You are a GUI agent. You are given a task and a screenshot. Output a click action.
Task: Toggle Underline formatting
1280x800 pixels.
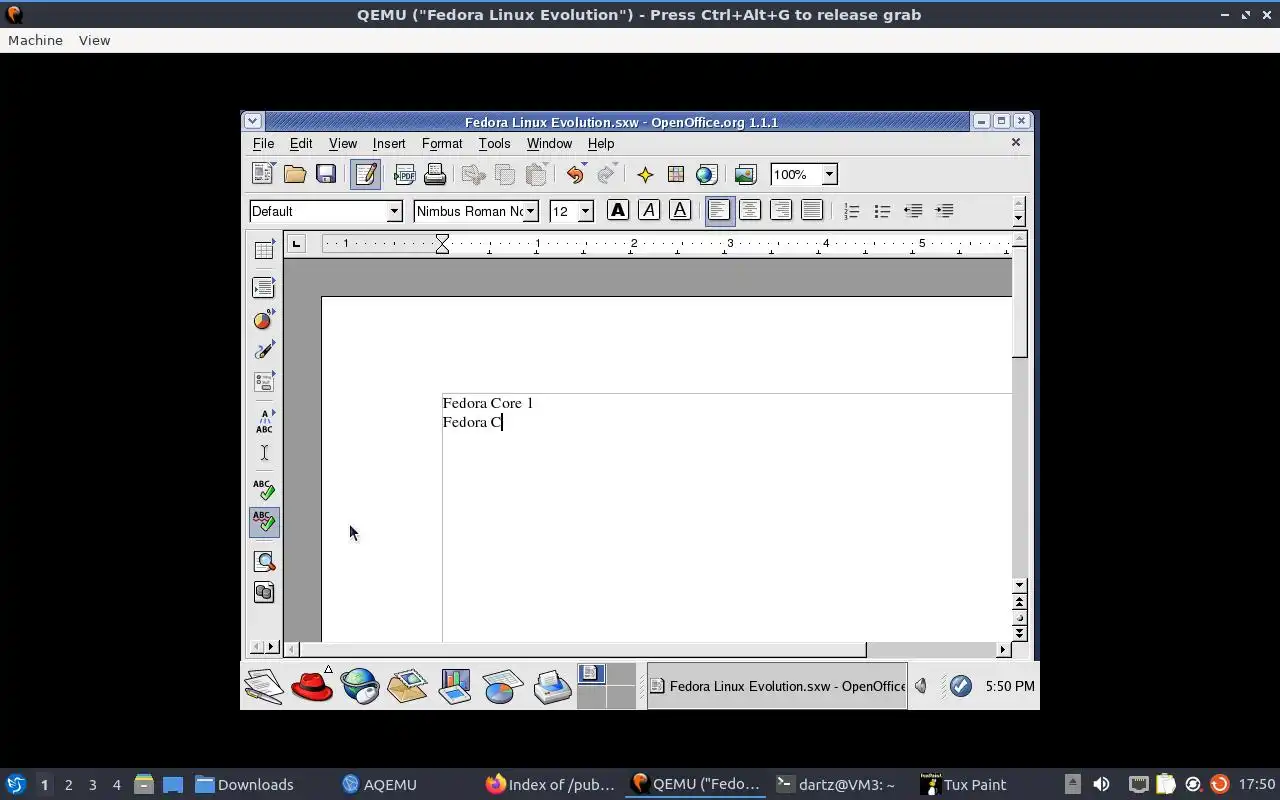[x=680, y=210]
